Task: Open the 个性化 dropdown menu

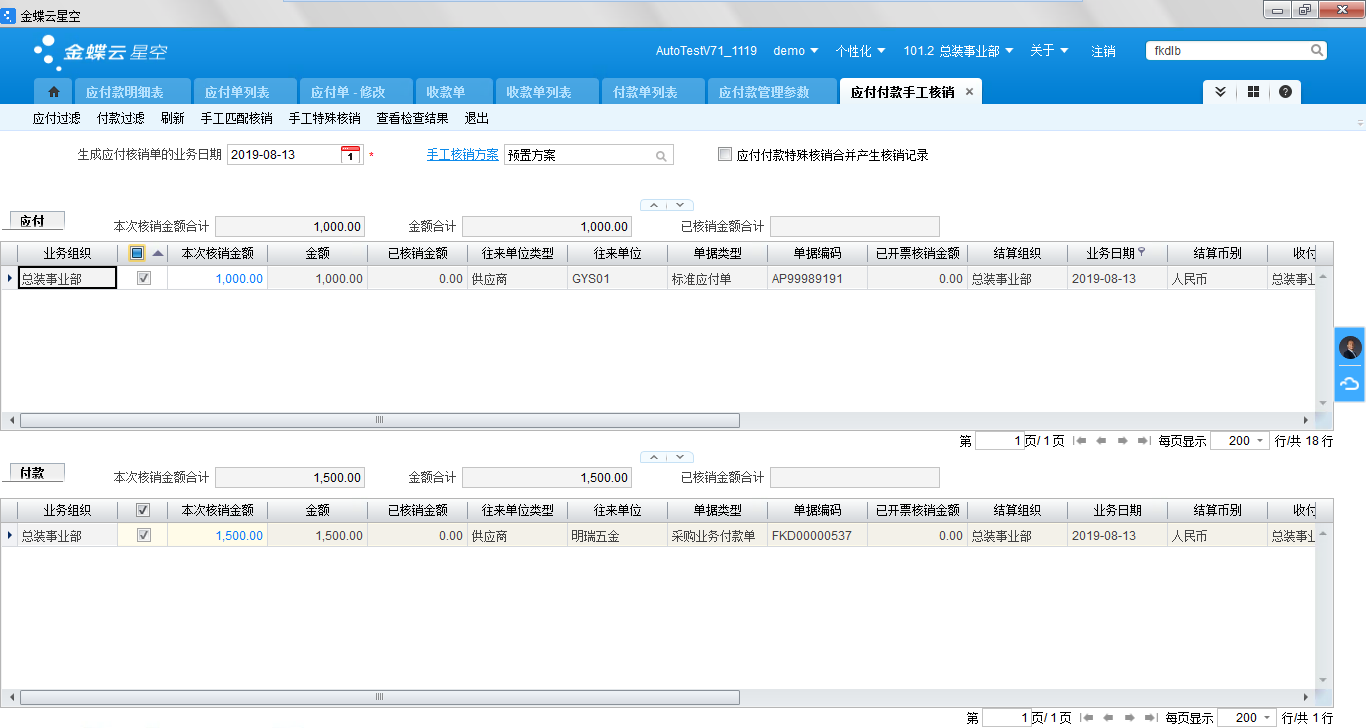Action: pos(860,51)
